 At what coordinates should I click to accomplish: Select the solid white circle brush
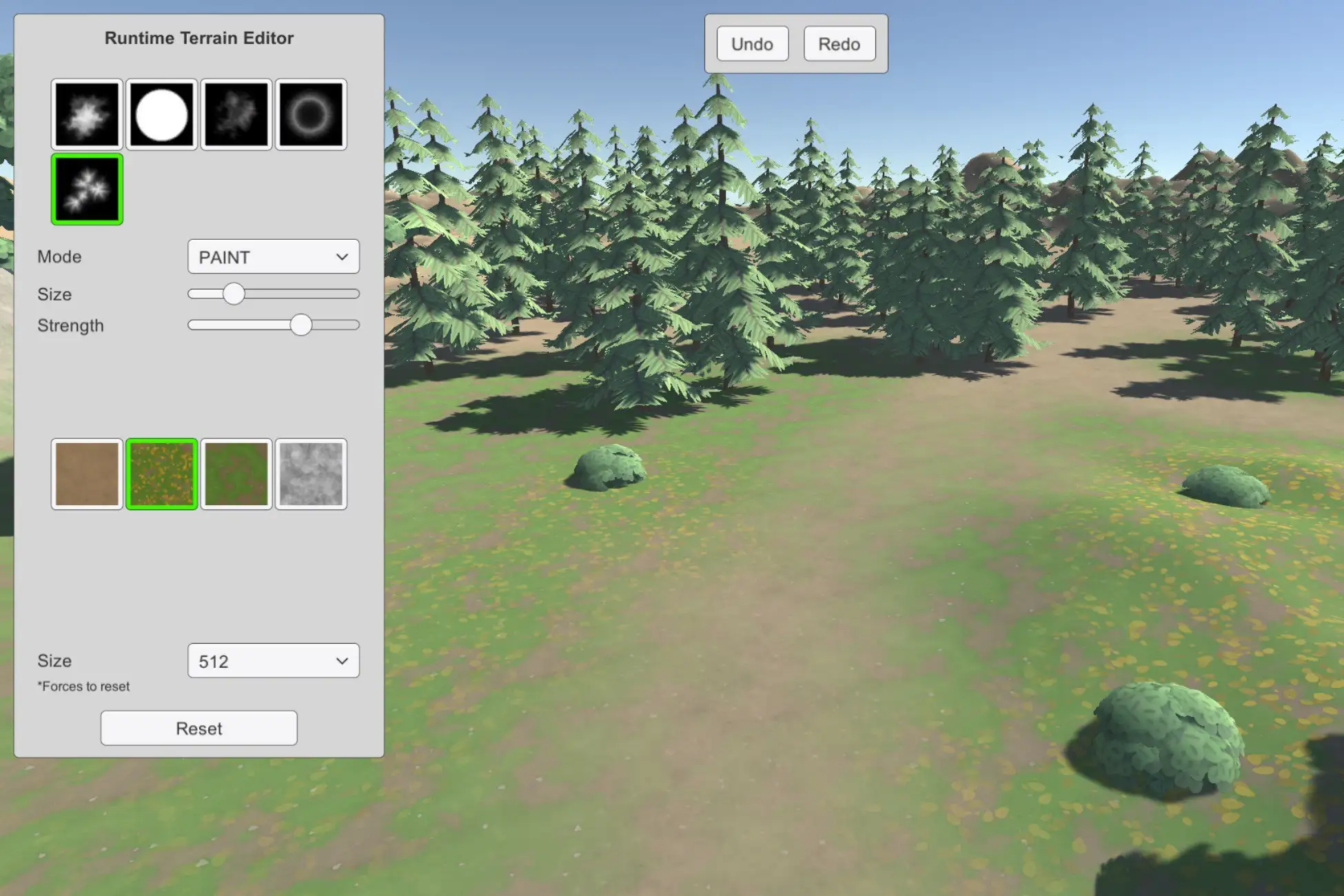pyautogui.click(x=162, y=114)
